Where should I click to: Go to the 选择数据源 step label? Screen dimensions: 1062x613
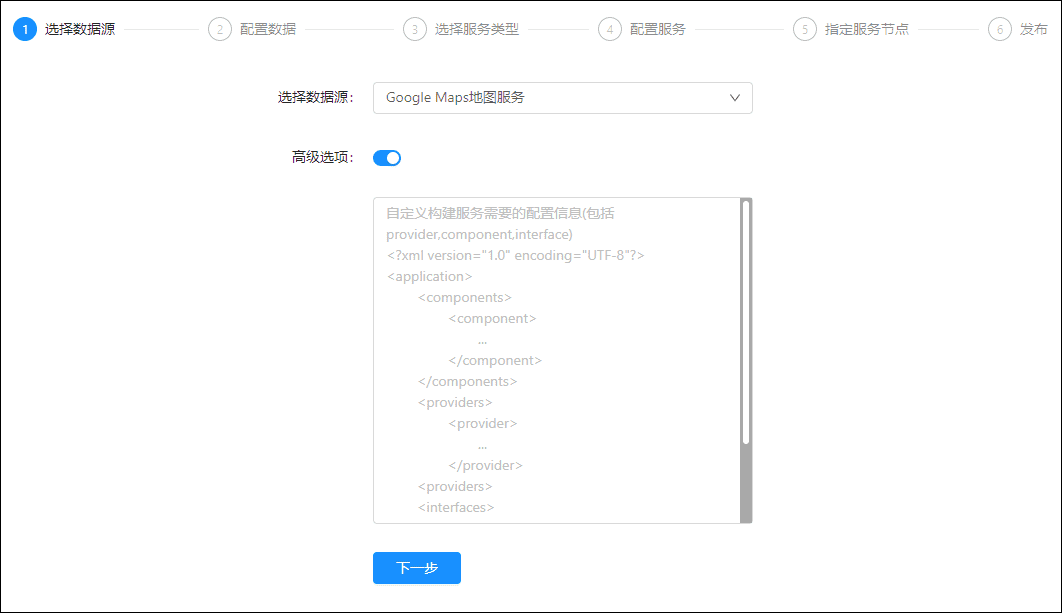coord(80,29)
